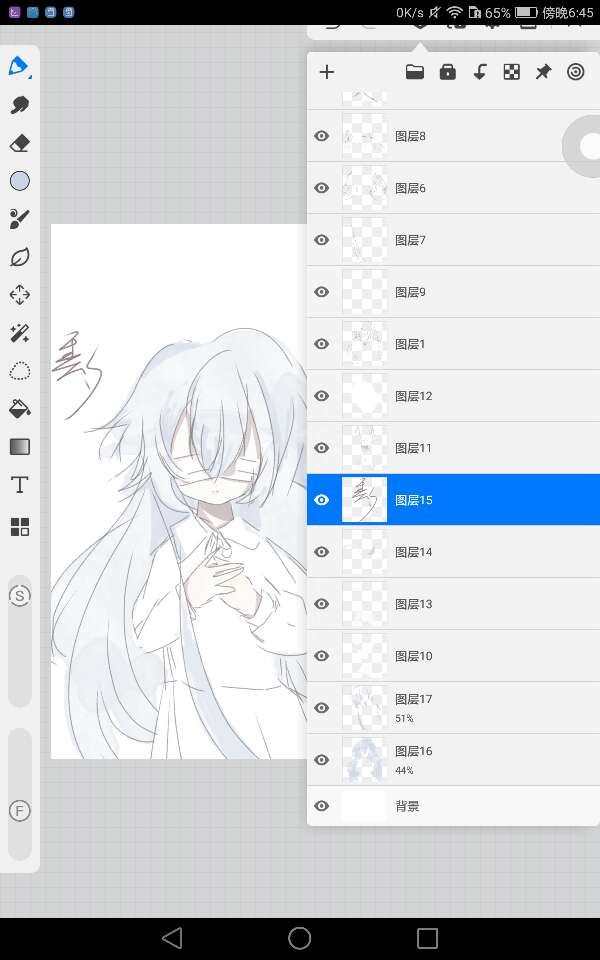Screen dimensions: 600x960
Task: Pick the magic wand tool
Action: [x=19, y=333]
